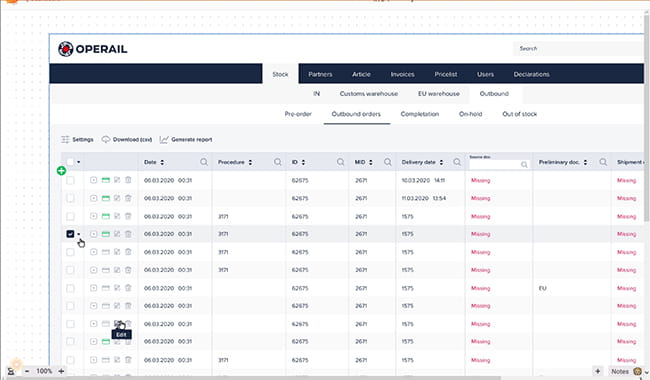Click the plus-box icon in the EU row
The height and width of the screenshot is (380, 650).
pos(94,288)
